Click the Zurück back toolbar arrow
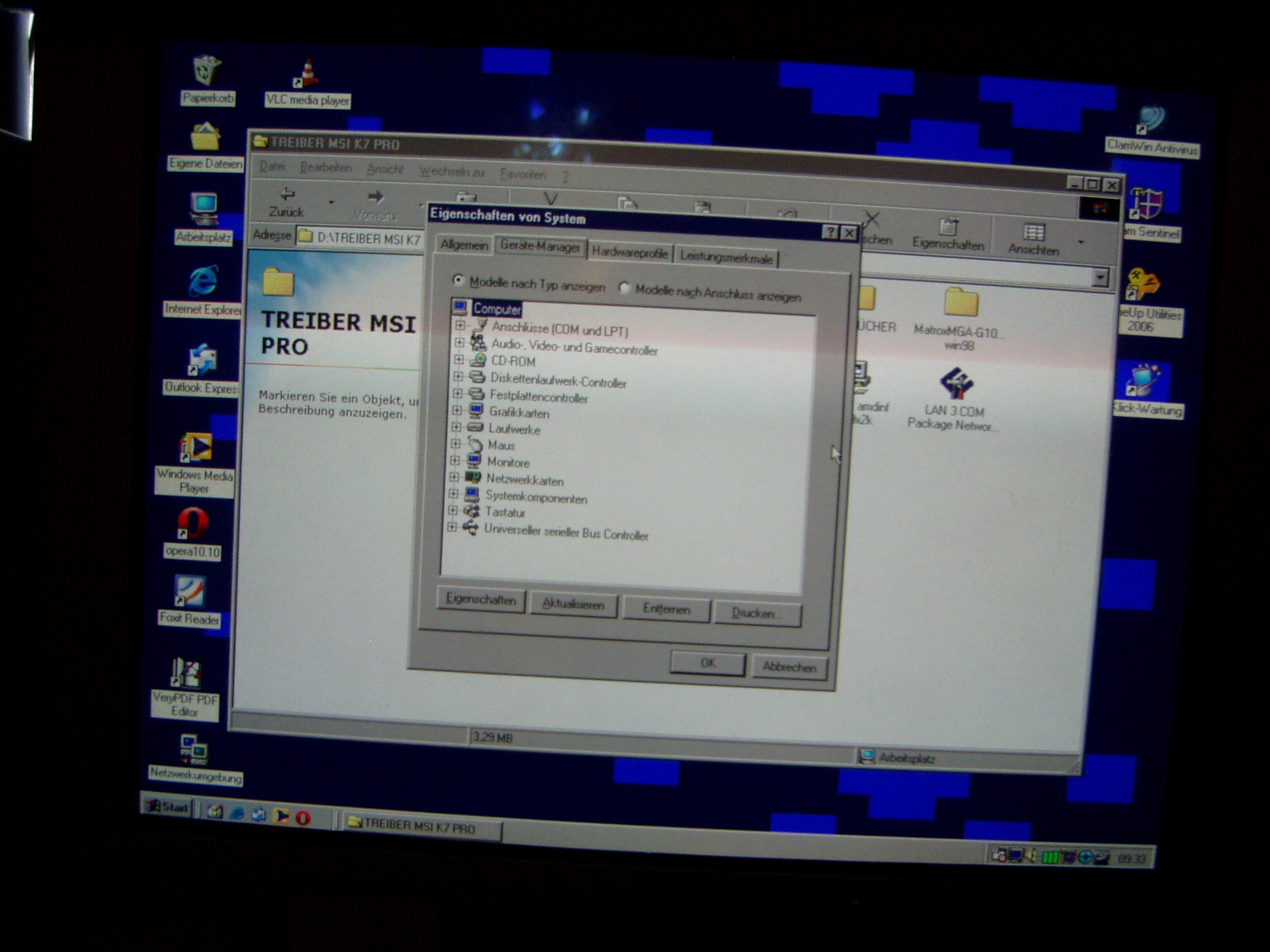Screen dimensions: 1270x952 pos(286,195)
